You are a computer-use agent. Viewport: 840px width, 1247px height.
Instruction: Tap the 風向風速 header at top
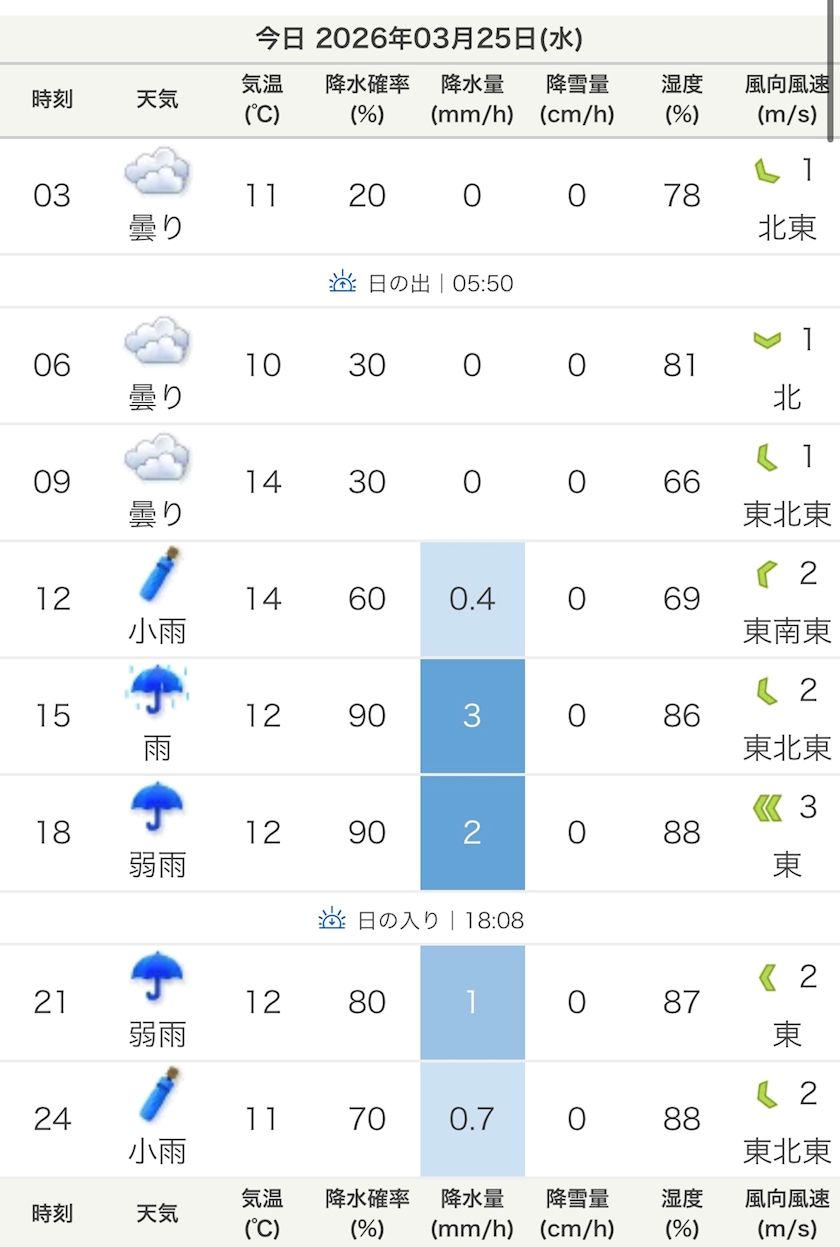point(787,99)
